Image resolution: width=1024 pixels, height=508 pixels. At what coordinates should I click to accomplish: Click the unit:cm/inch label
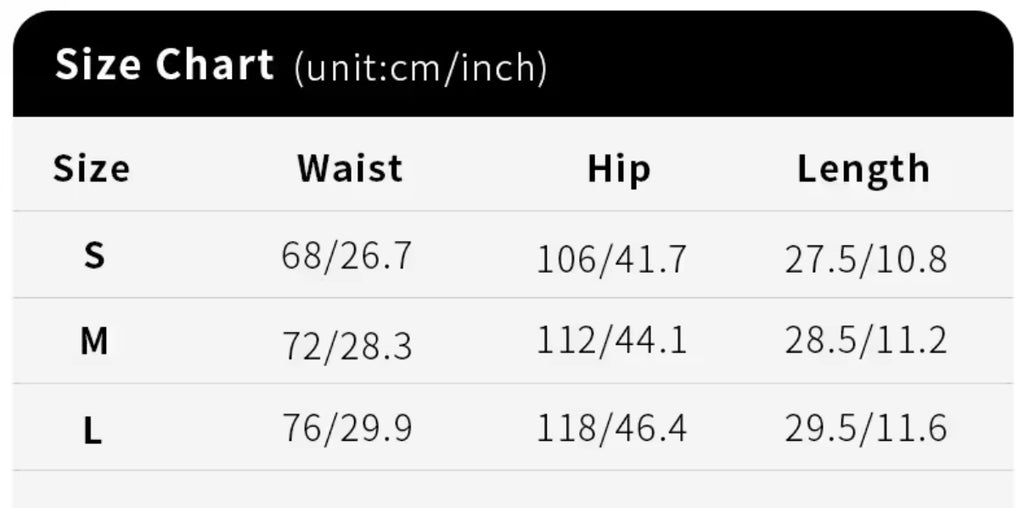pos(421,68)
